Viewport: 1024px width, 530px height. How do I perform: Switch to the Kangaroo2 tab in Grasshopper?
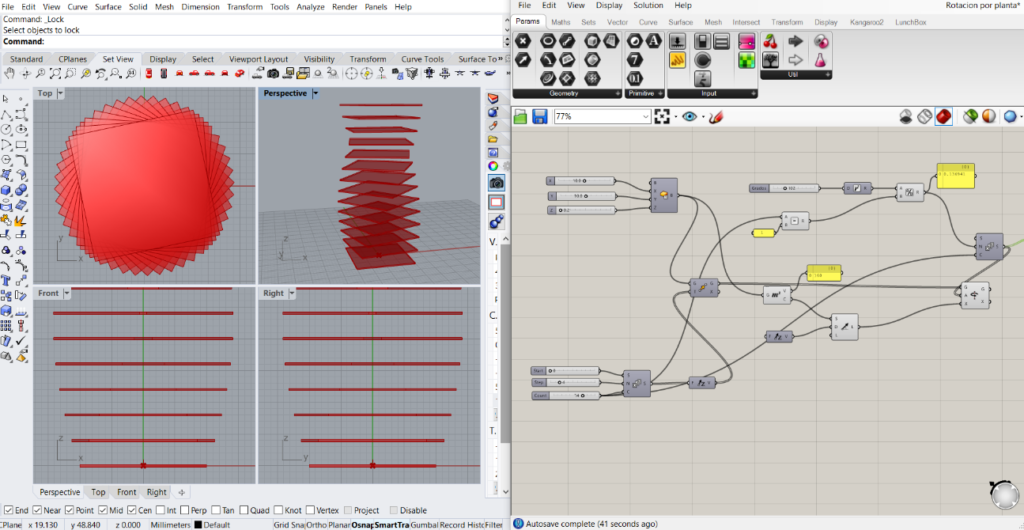point(867,22)
